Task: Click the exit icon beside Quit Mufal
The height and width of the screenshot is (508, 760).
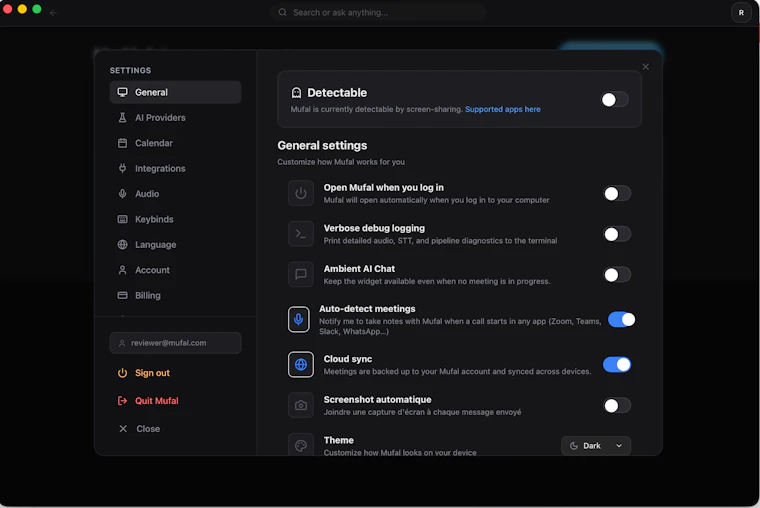Action: [123, 400]
